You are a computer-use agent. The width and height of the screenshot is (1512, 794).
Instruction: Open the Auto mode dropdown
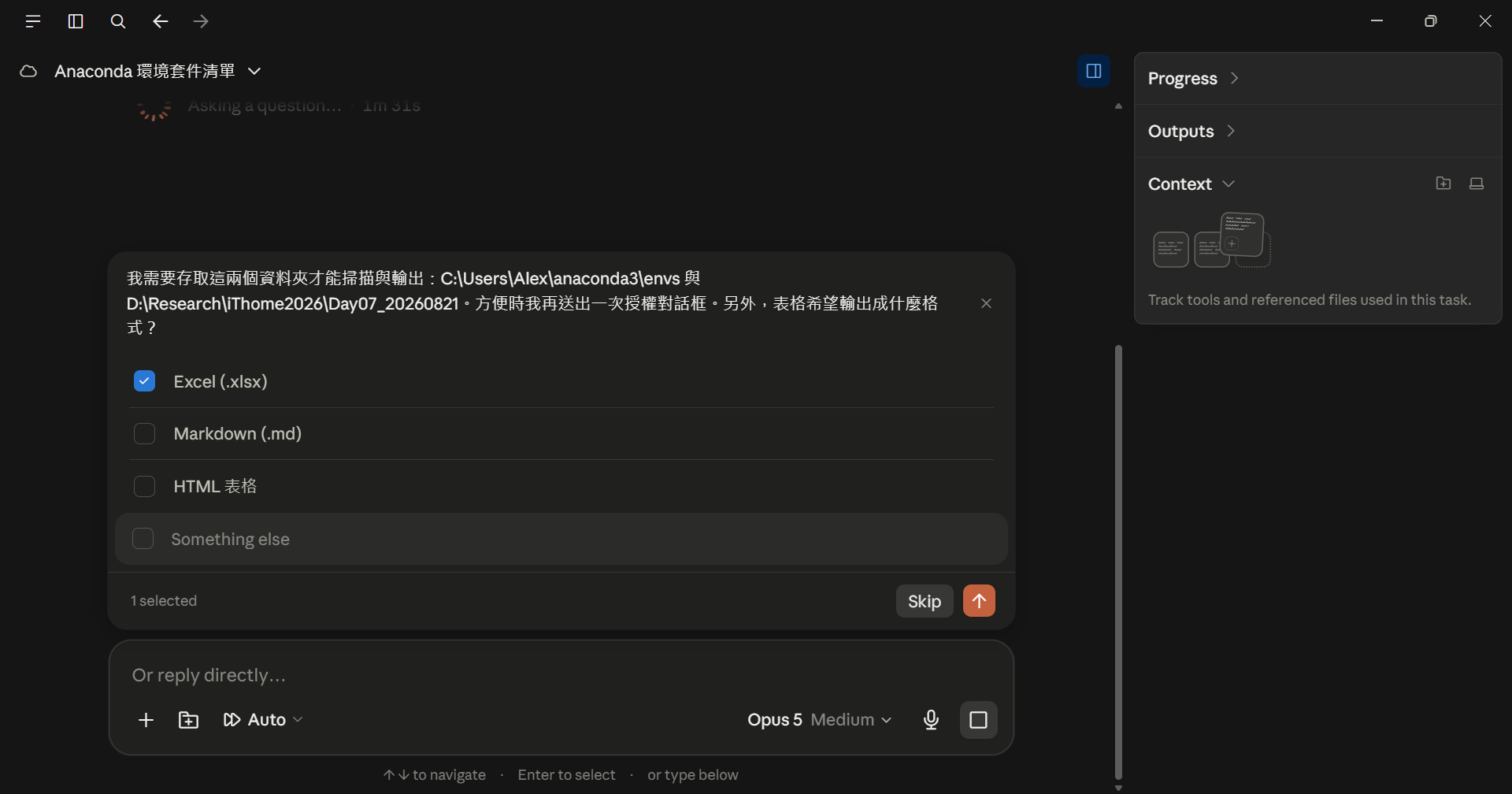pyautogui.click(x=264, y=720)
